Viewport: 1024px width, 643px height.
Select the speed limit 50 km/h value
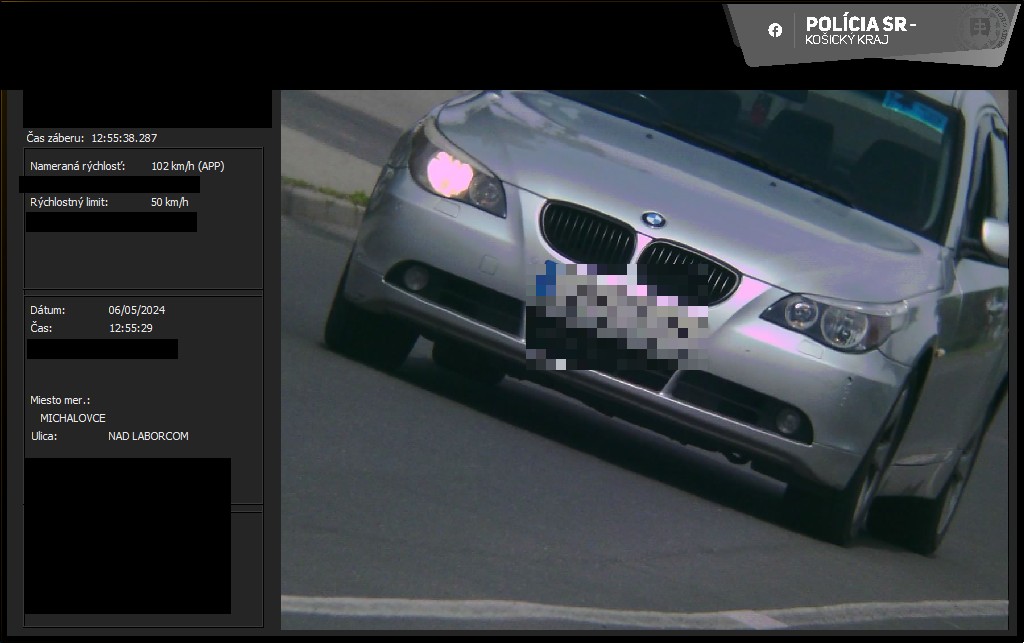pos(169,202)
